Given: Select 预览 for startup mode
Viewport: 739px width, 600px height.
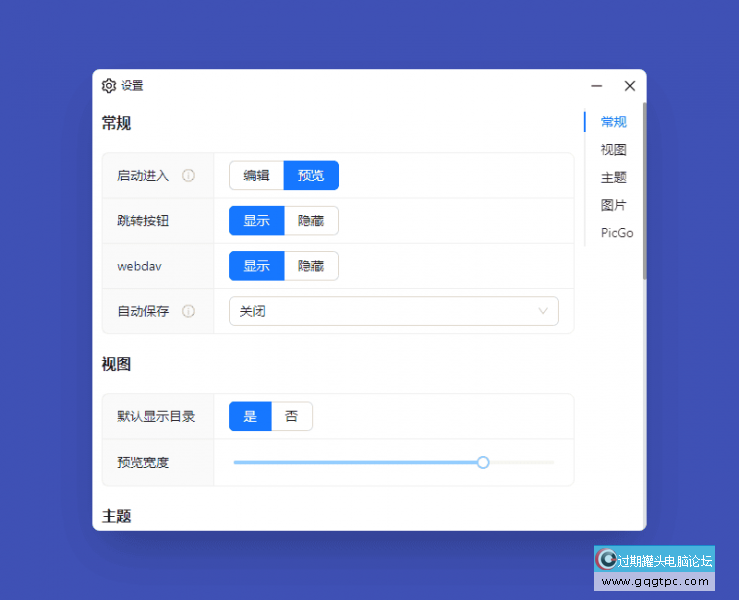Looking at the screenshot, I should [311, 176].
